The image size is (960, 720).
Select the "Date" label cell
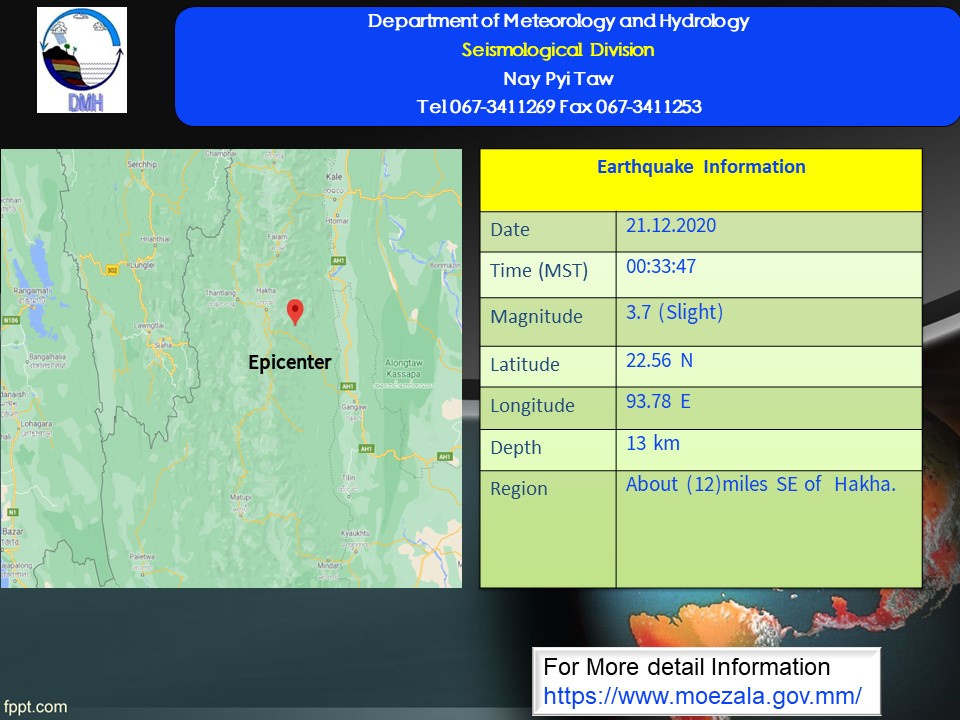point(548,231)
